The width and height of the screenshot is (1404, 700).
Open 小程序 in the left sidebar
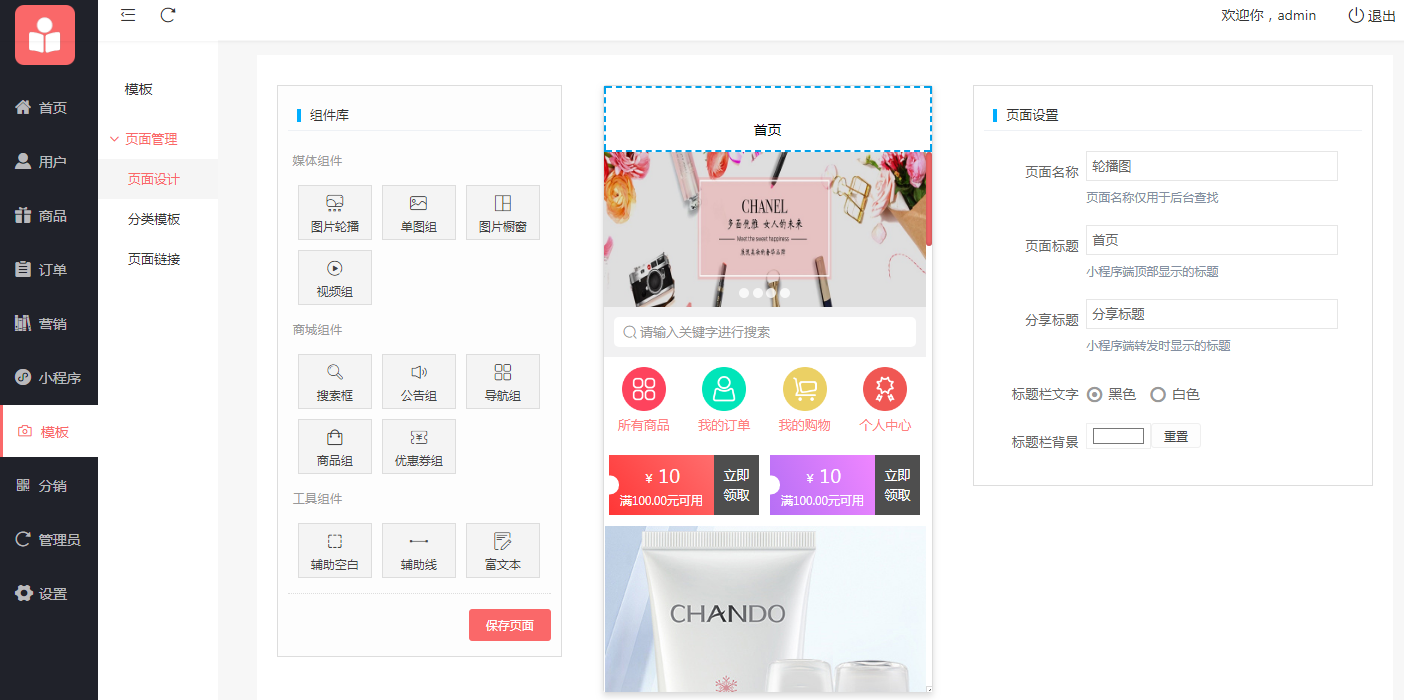coord(49,378)
